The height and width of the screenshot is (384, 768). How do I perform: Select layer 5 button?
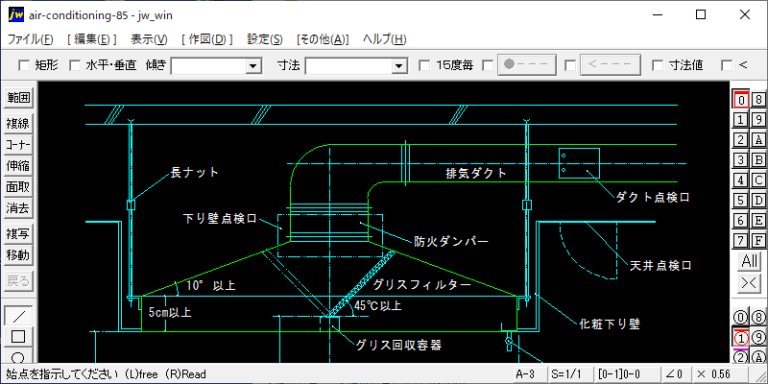click(x=741, y=200)
